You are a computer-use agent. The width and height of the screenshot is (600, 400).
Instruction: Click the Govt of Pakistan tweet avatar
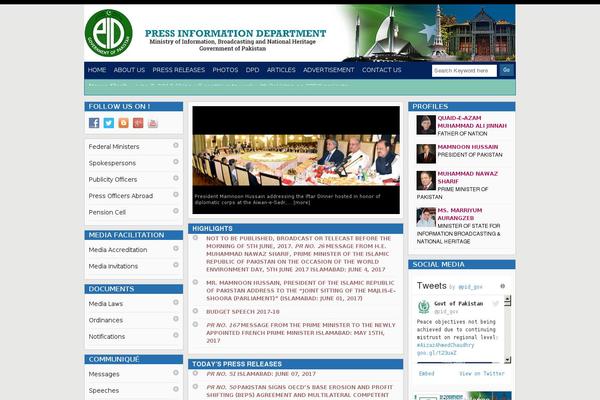[x=424, y=305]
